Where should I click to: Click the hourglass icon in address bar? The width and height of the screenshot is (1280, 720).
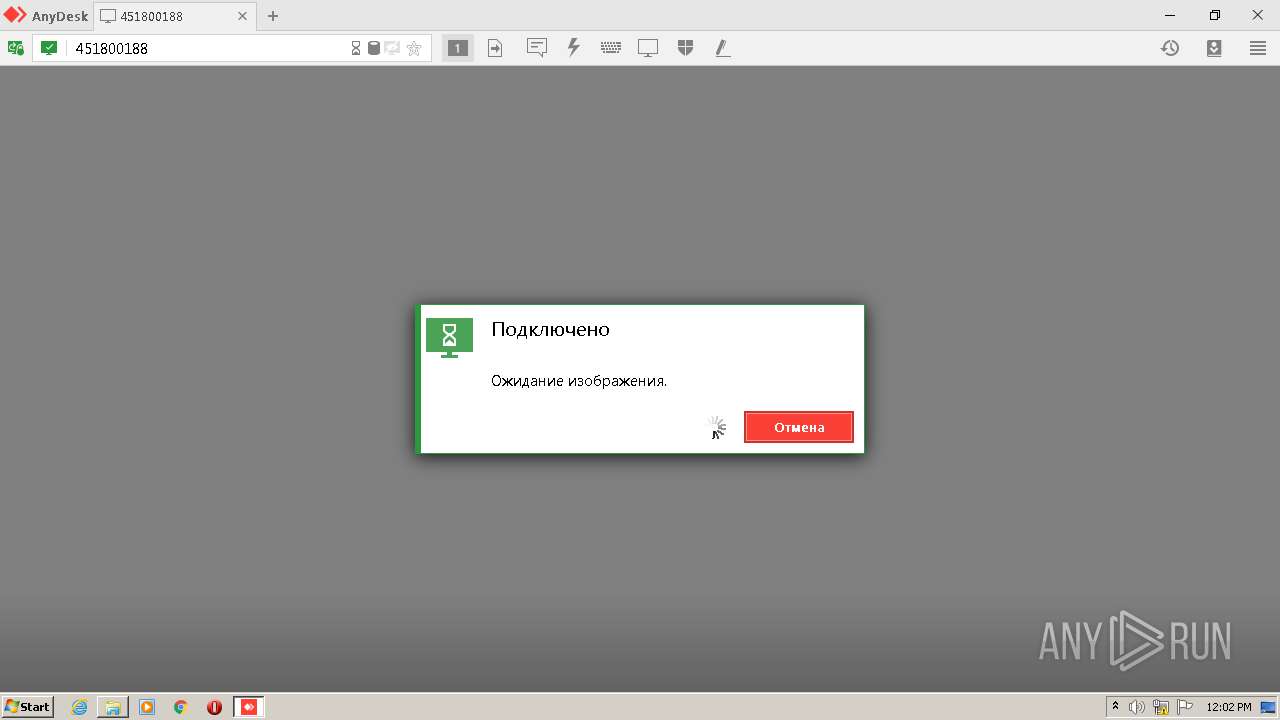[356, 48]
